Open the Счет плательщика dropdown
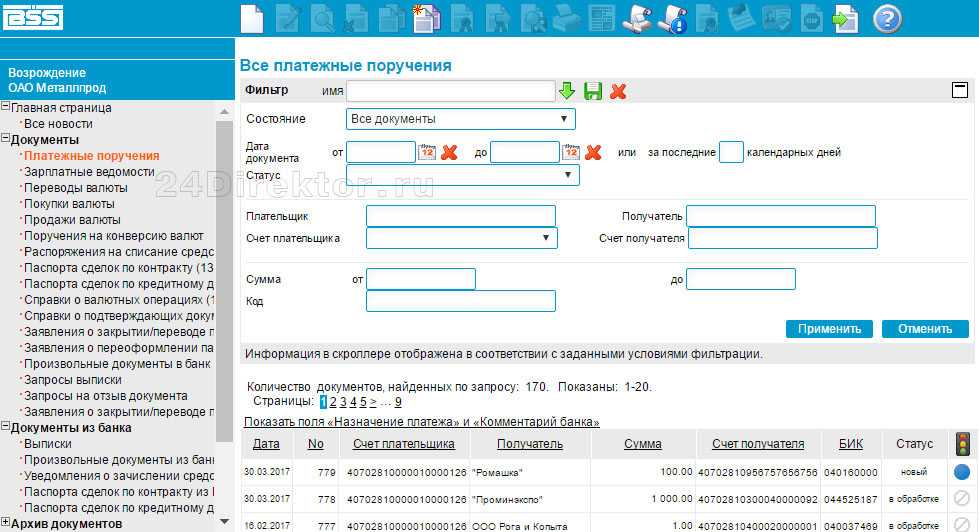This screenshot has width=979, height=532. pos(462,238)
